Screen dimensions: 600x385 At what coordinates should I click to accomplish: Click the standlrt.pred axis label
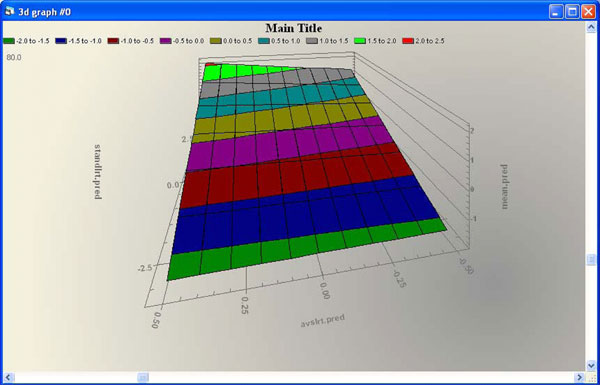pos(98,171)
